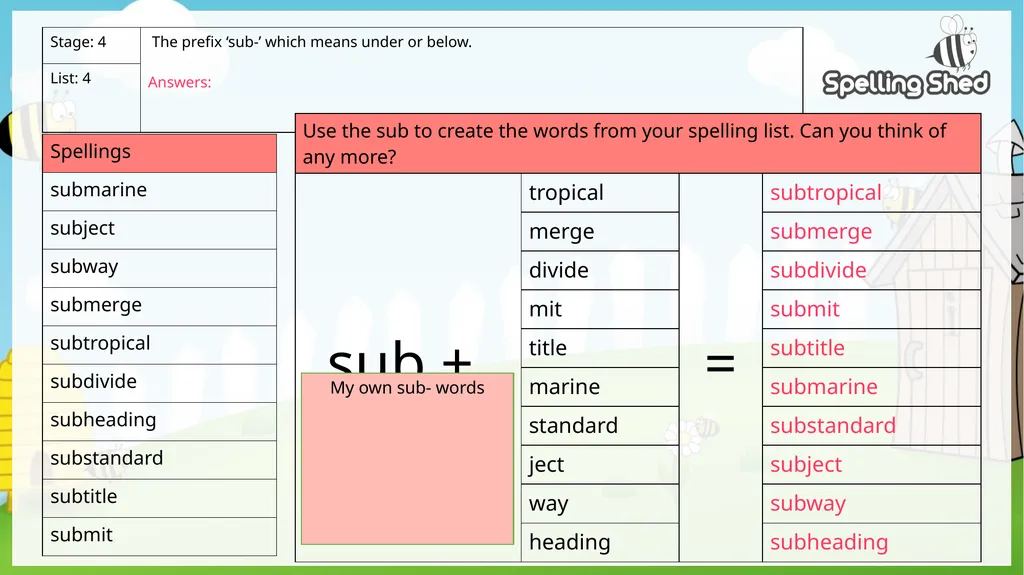
Task: Click the root word 'heading' cell
Action: pyautogui.click(x=600, y=542)
